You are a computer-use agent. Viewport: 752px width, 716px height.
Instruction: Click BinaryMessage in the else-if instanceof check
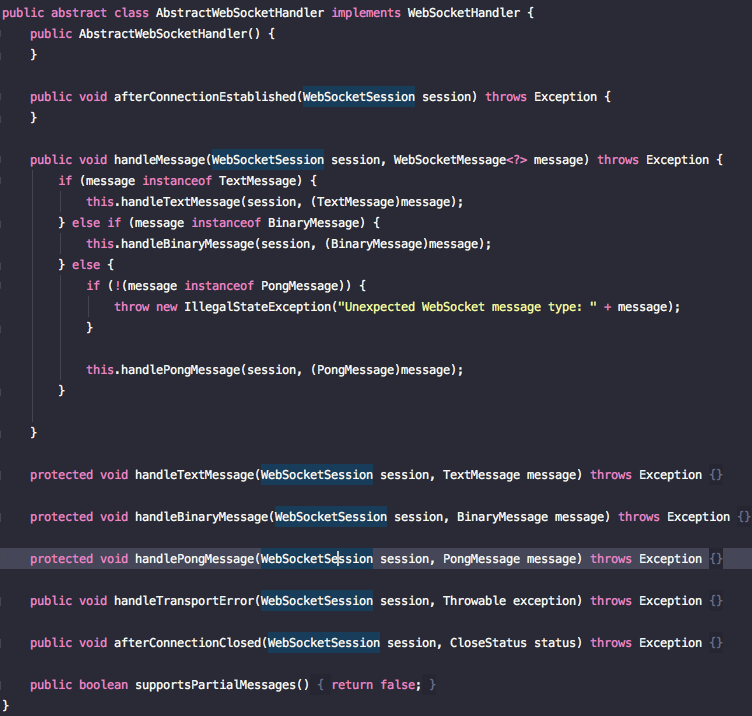pyautogui.click(x=313, y=223)
